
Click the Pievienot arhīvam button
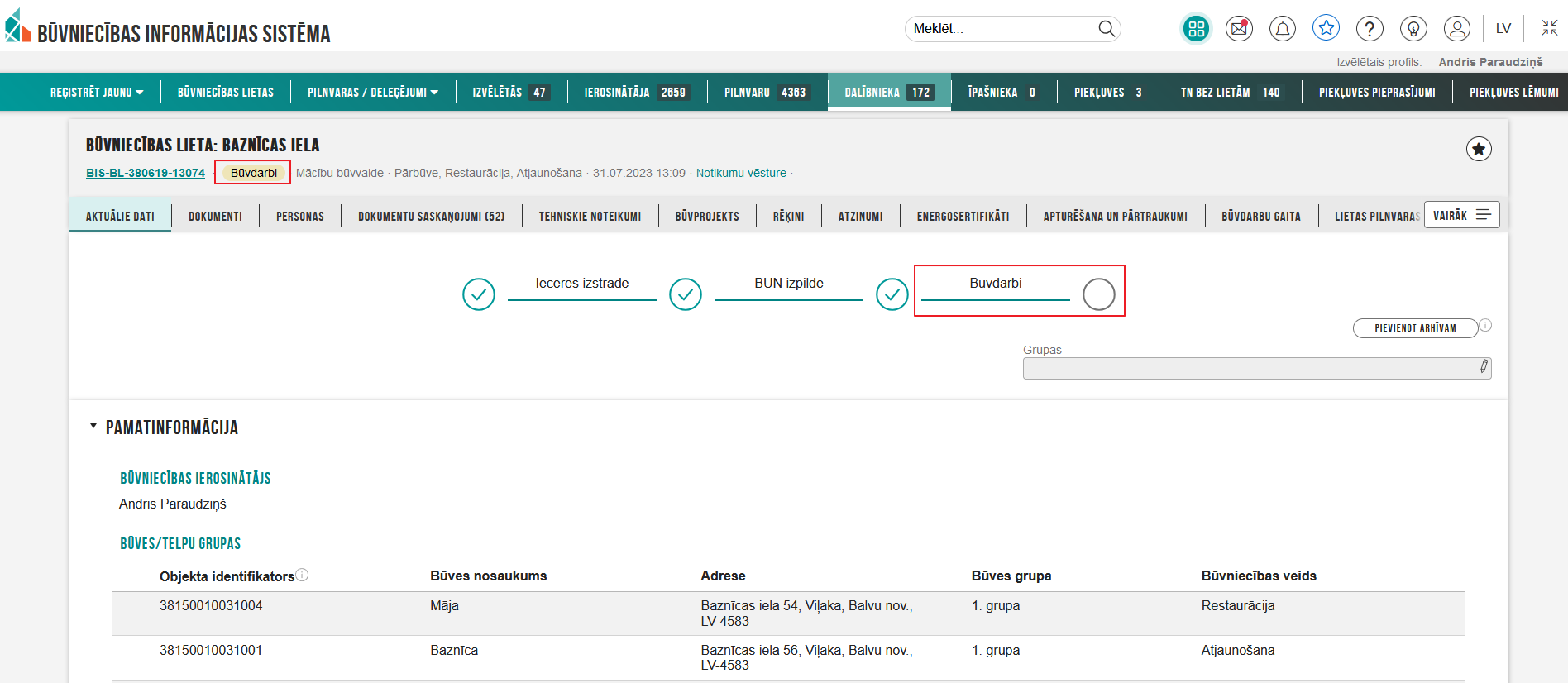(1415, 328)
